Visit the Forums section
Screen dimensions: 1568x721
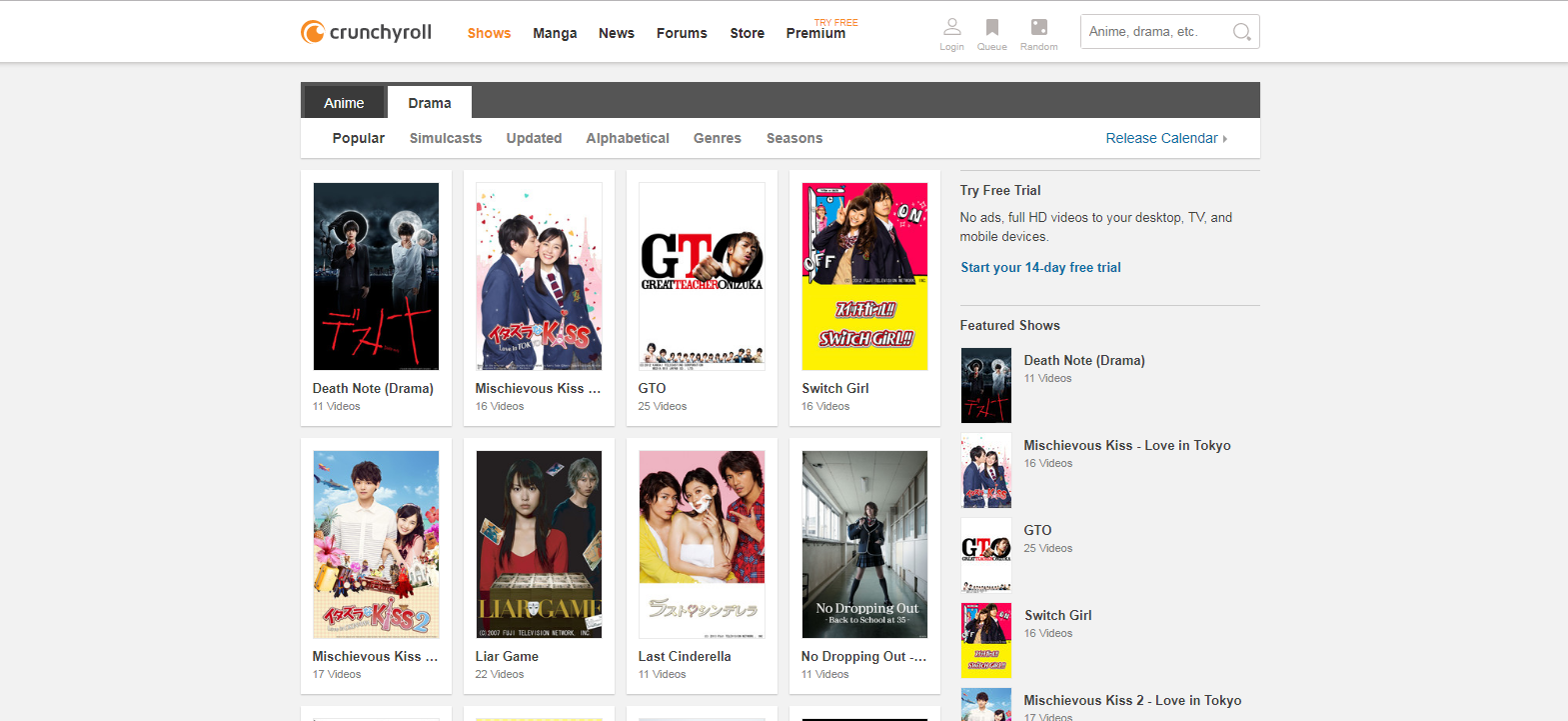[x=682, y=33]
